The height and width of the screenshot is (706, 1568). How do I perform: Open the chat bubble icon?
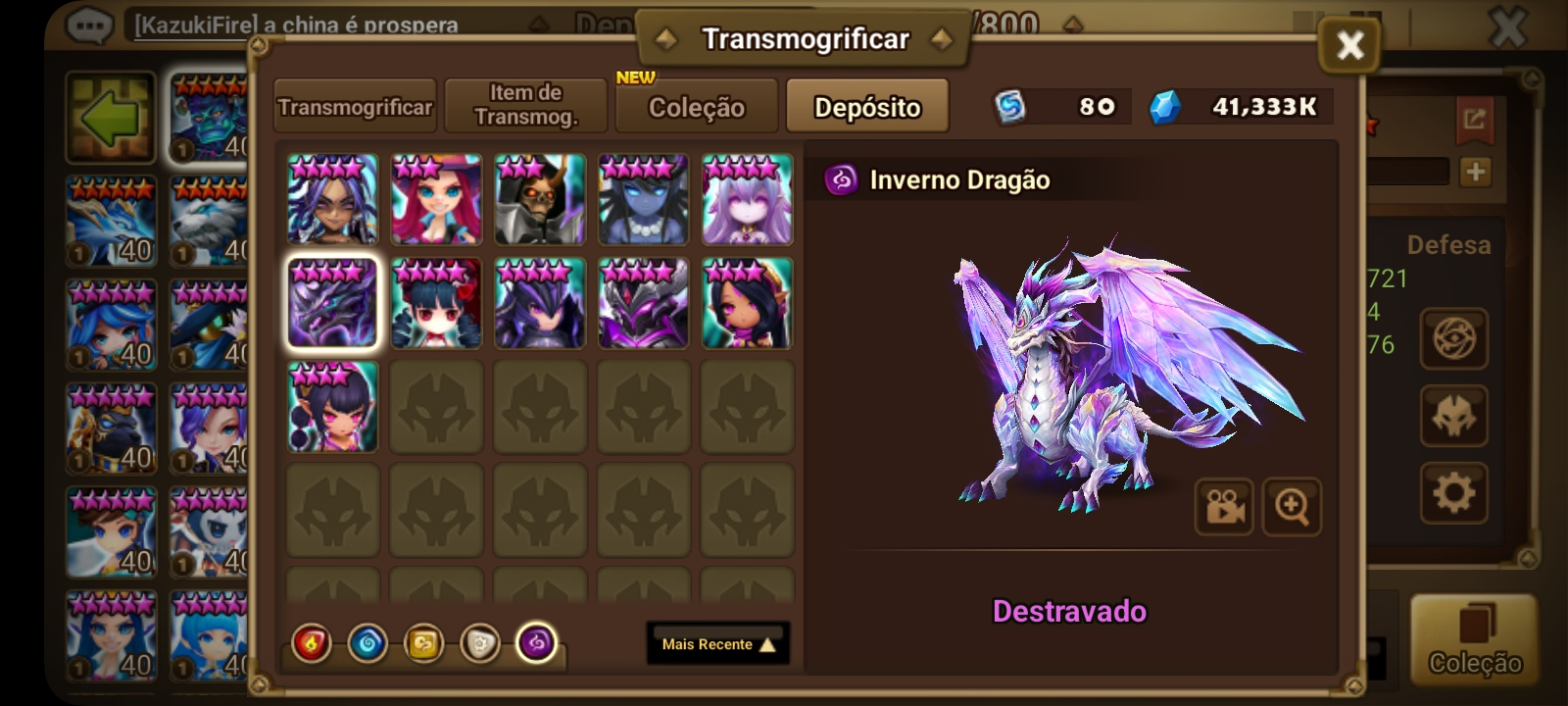pos(89,24)
